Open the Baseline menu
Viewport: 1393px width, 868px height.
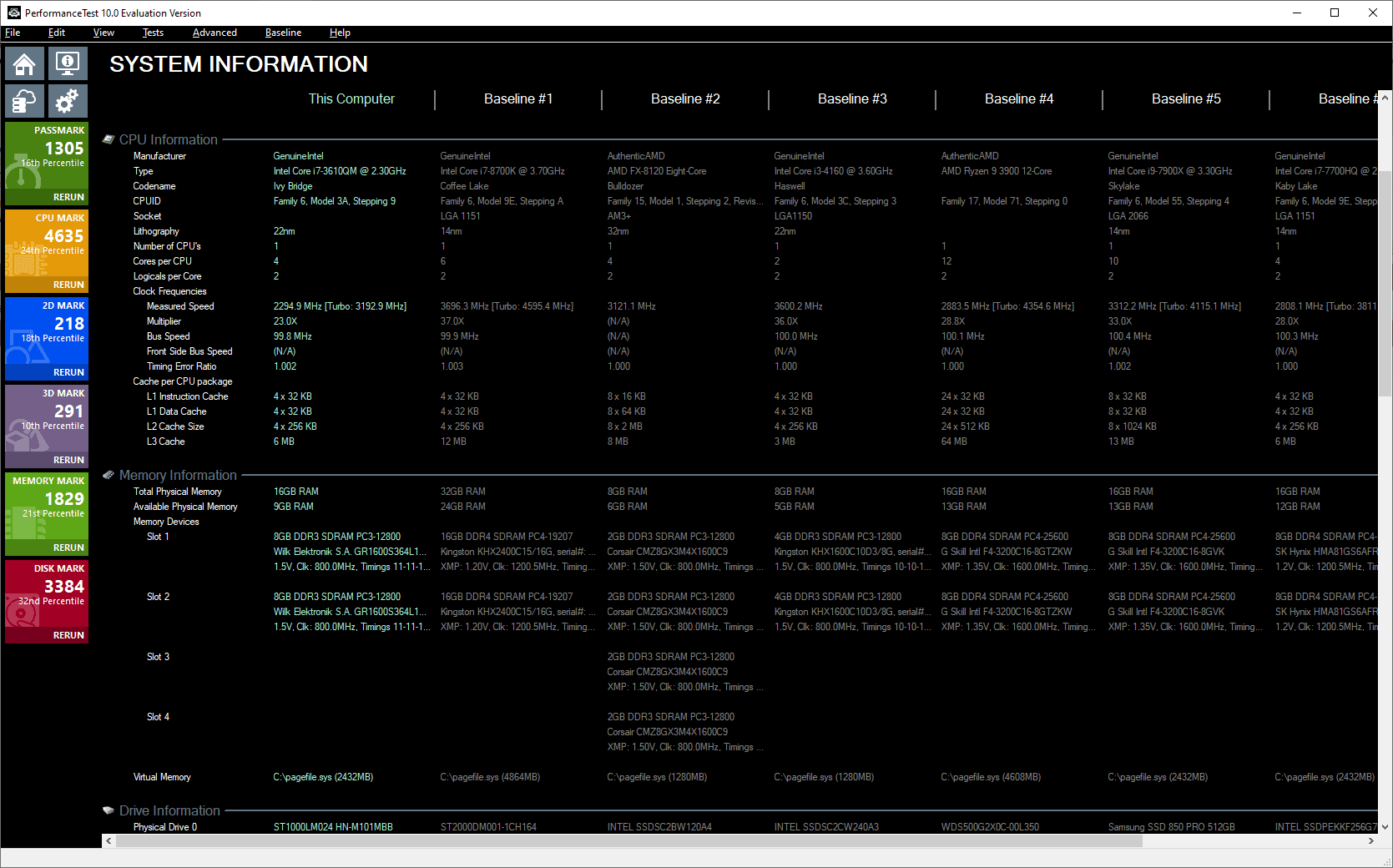[x=283, y=33]
